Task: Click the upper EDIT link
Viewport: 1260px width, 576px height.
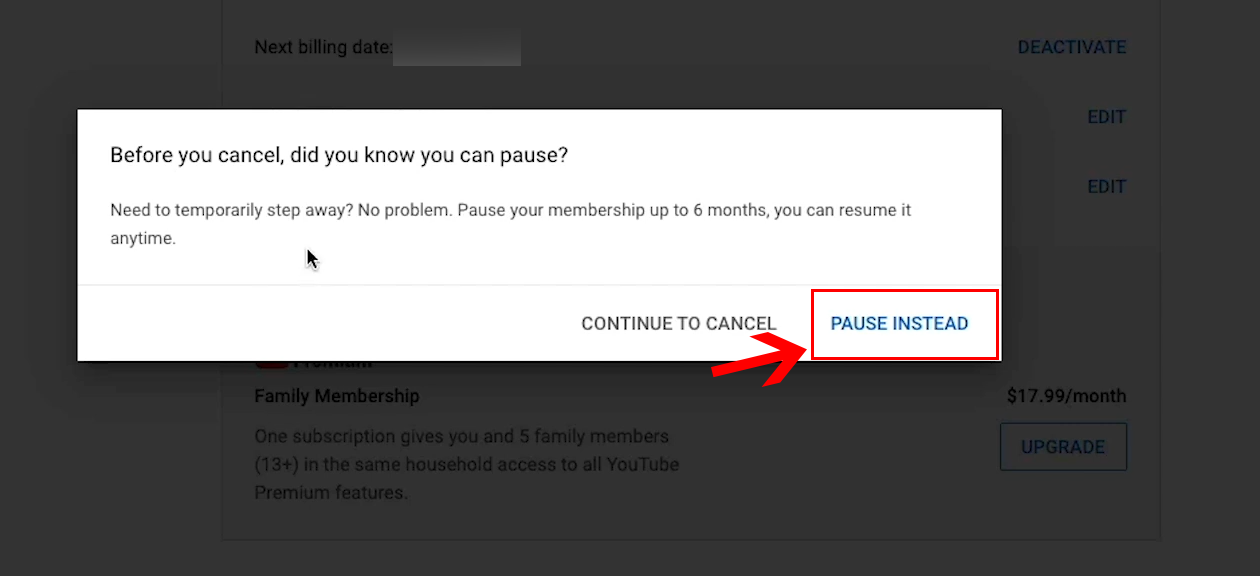Action: 1106,117
